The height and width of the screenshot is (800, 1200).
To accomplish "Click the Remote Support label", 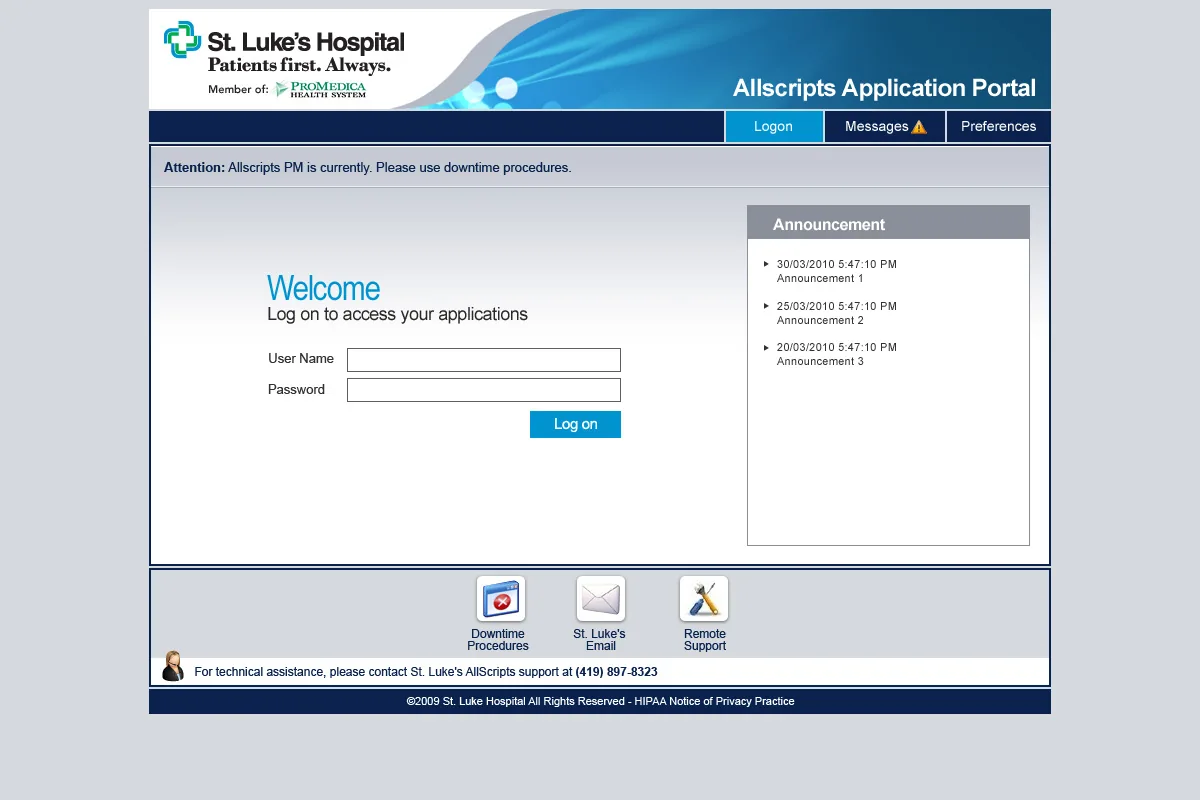I will click(x=705, y=640).
